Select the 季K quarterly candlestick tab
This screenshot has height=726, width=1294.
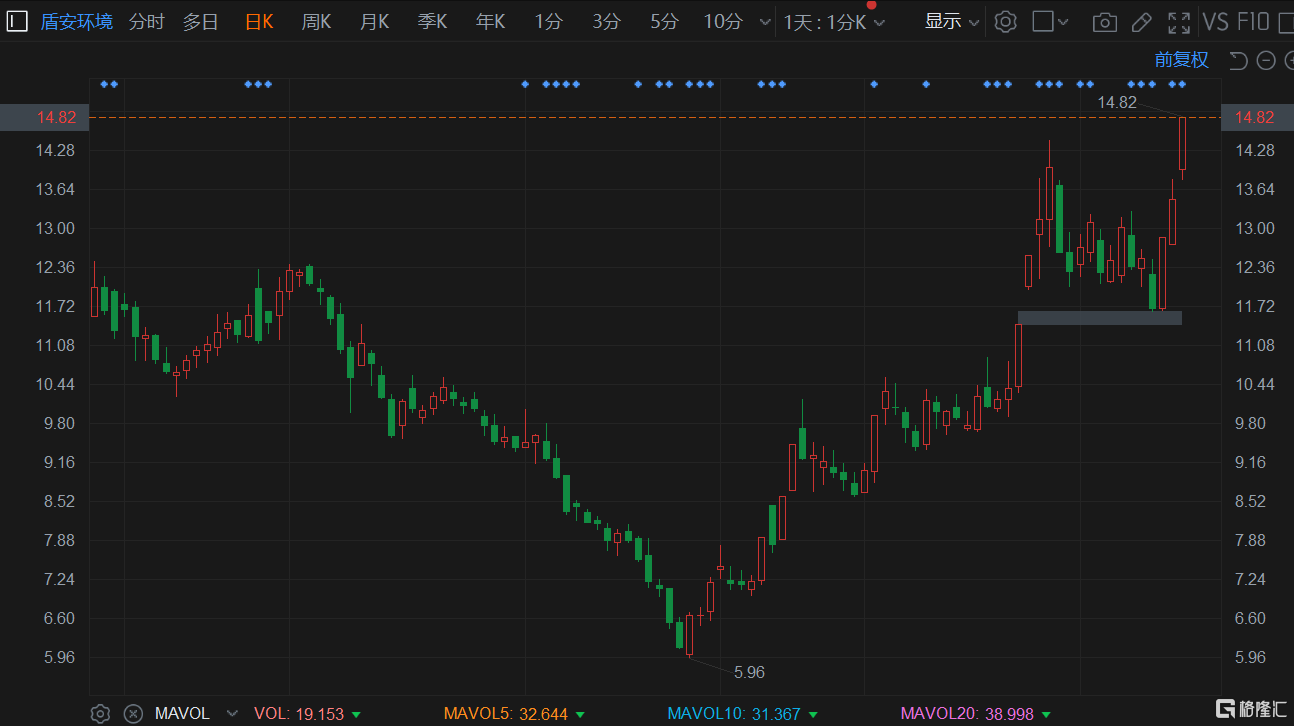pos(432,21)
